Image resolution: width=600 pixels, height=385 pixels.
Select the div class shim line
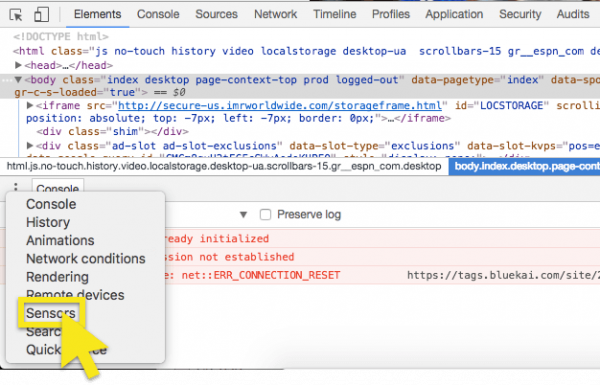click(x=112, y=131)
